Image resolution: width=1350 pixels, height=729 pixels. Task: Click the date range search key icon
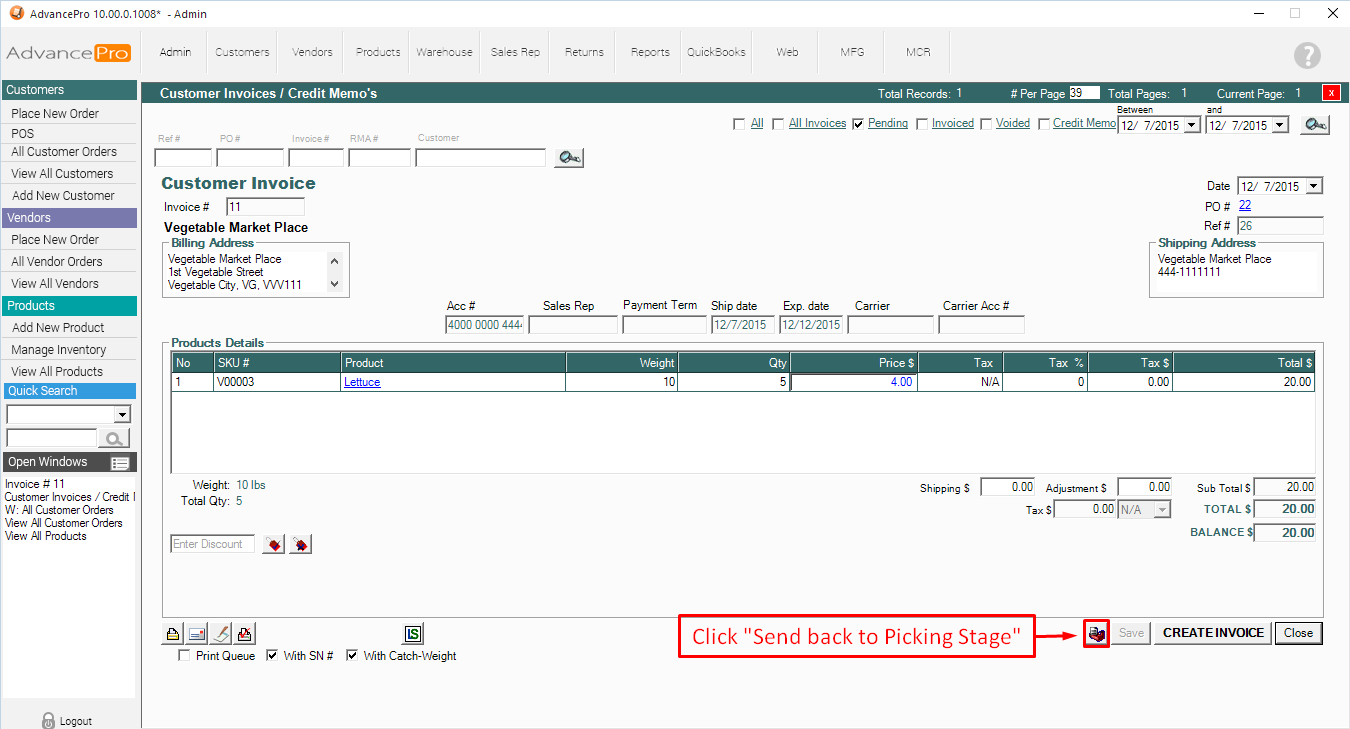1315,125
